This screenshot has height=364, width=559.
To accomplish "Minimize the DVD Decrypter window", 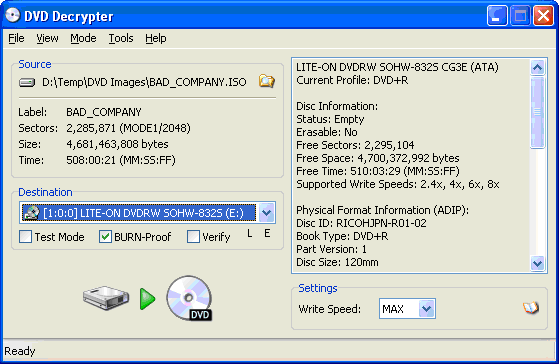I will (x=497, y=16).
